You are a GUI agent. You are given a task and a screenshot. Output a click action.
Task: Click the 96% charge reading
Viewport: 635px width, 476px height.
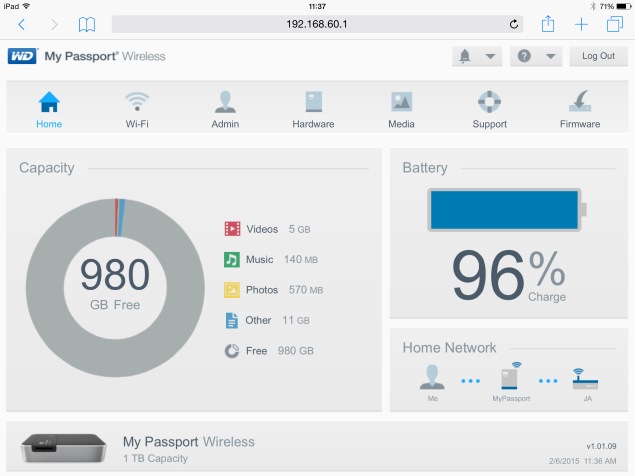(x=509, y=275)
